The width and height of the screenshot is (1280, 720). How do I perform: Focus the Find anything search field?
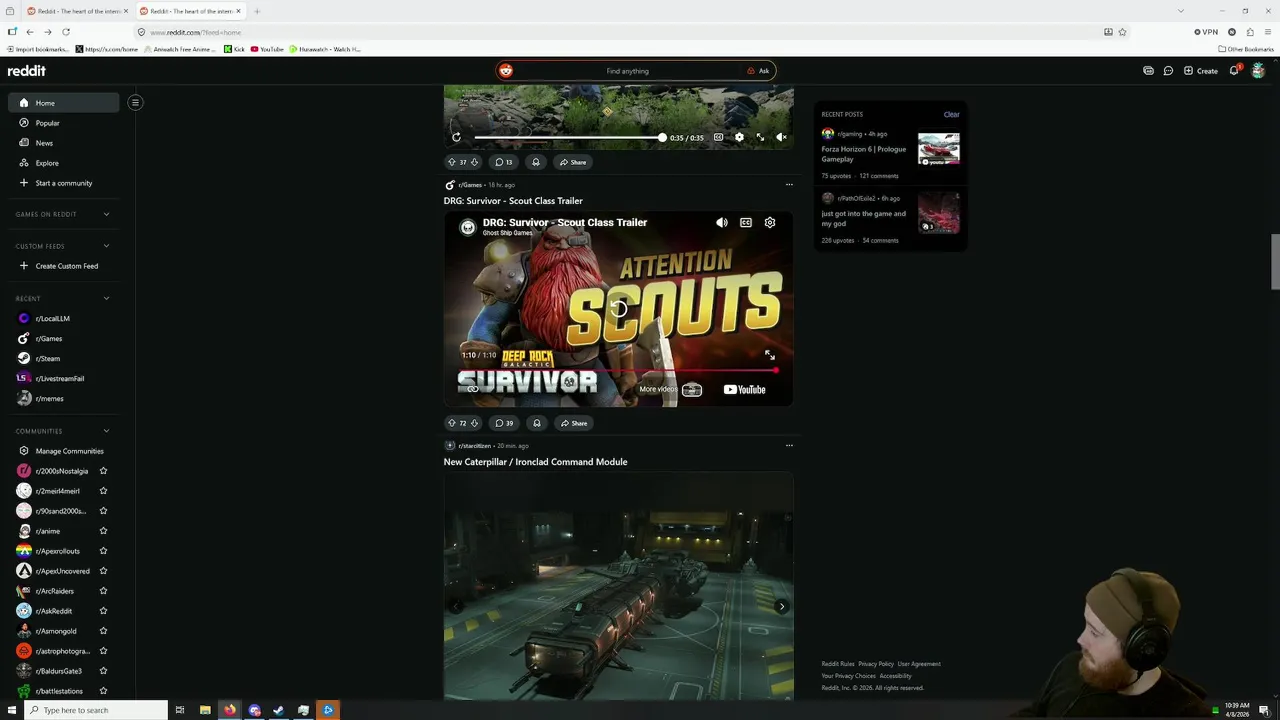[x=627, y=71]
